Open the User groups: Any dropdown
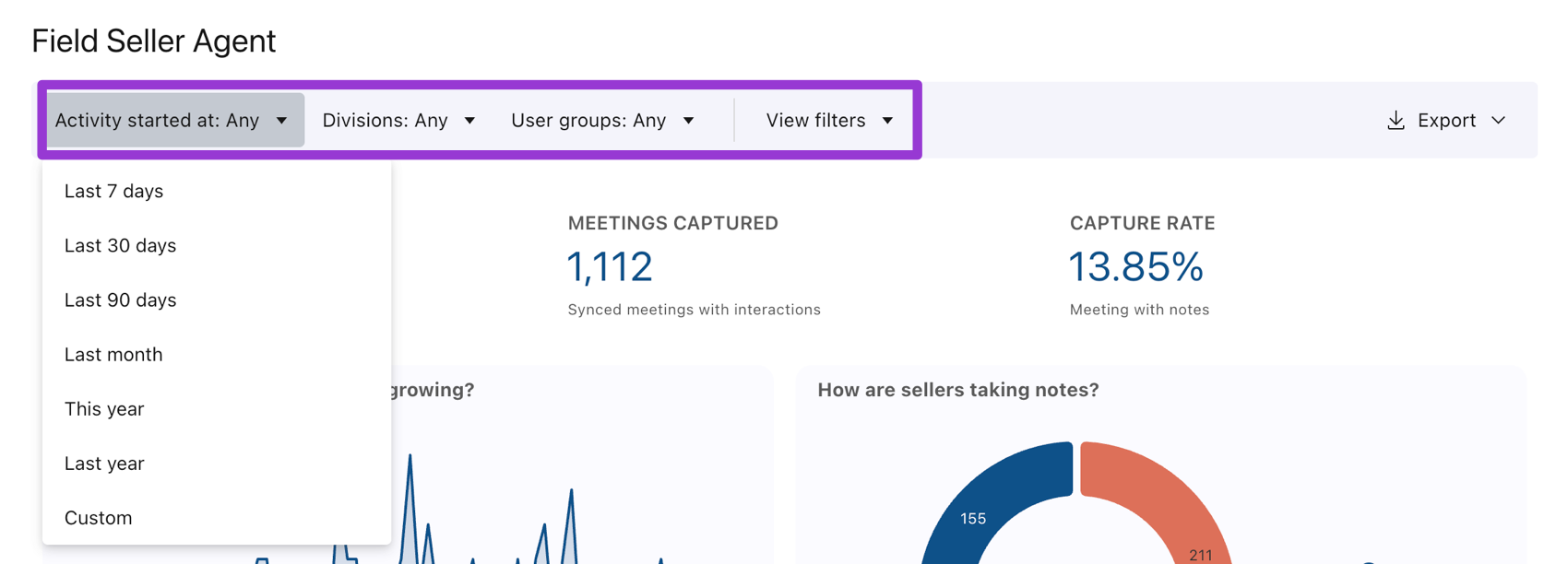This screenshot has width=1568, height=564. click(602, 121)
